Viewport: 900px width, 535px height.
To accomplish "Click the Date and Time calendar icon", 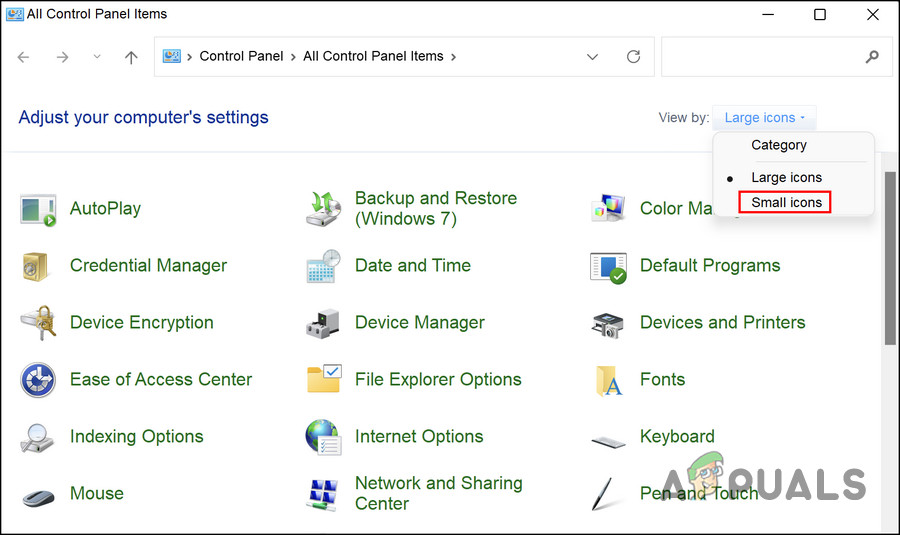I will (x=324, y=266).
